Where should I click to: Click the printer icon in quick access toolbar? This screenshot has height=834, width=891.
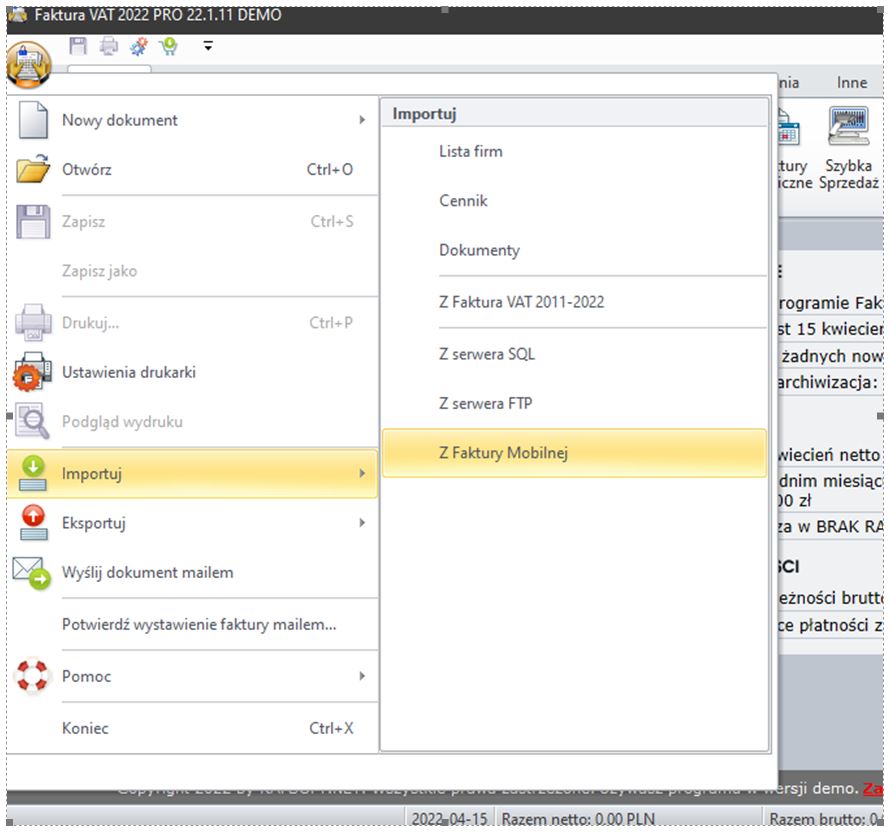pos(109,46)
